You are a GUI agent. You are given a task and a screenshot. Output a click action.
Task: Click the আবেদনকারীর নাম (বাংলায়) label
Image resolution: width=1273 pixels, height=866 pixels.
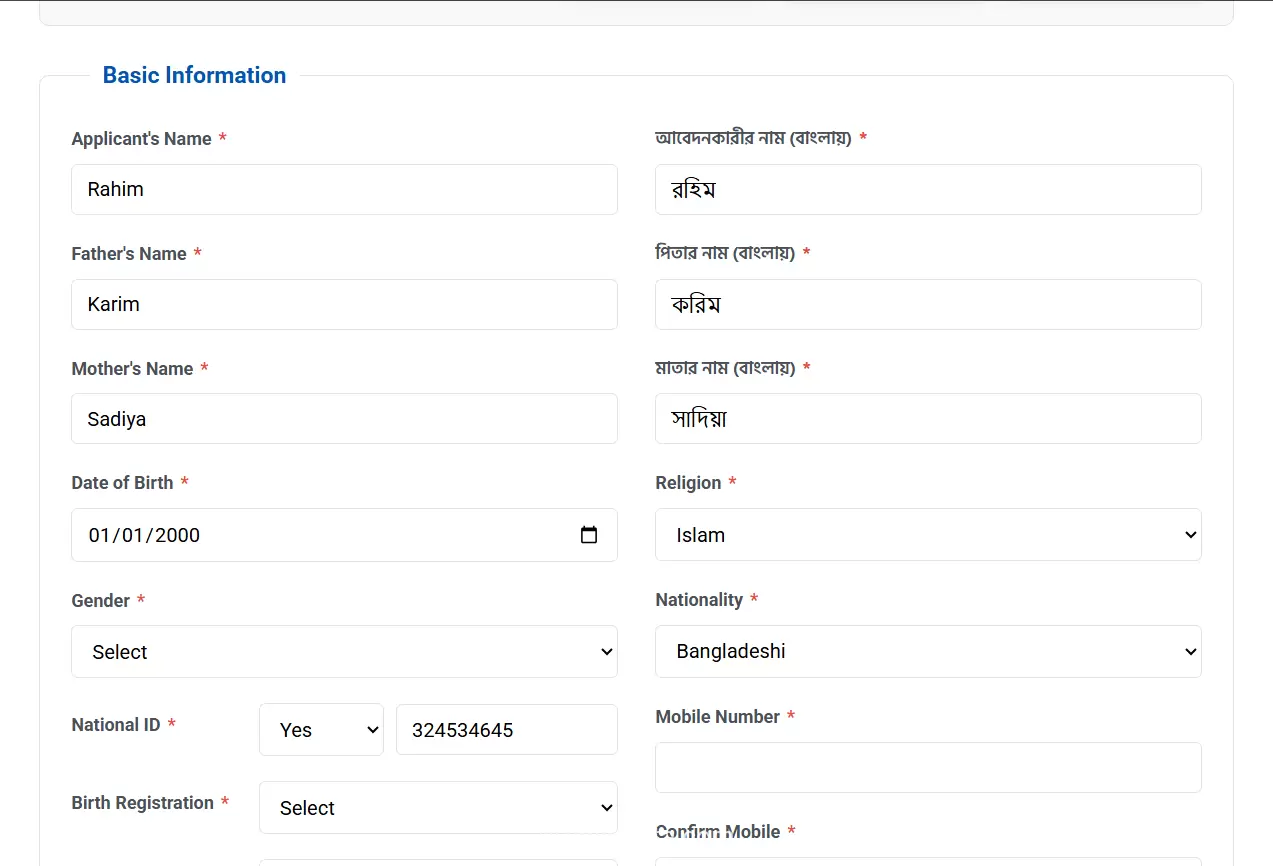753,138
